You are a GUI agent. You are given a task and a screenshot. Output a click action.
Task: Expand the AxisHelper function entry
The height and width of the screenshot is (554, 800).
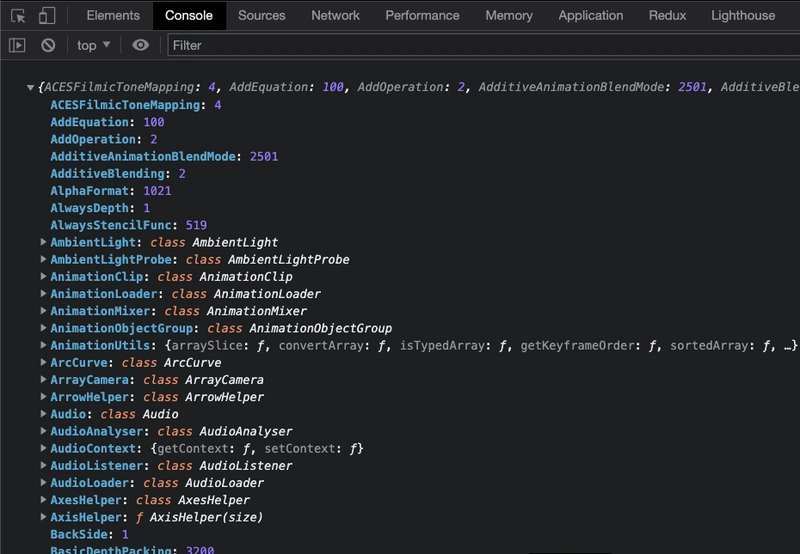[43, 517]
